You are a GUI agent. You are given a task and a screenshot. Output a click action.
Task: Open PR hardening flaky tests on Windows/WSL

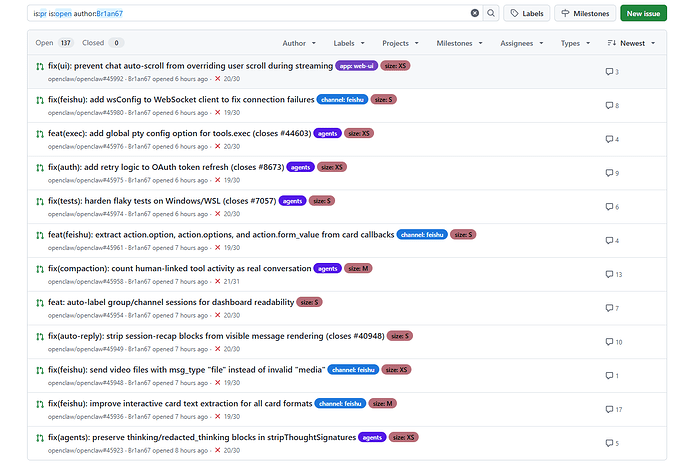pyautogui.click(x=162, y=201)
